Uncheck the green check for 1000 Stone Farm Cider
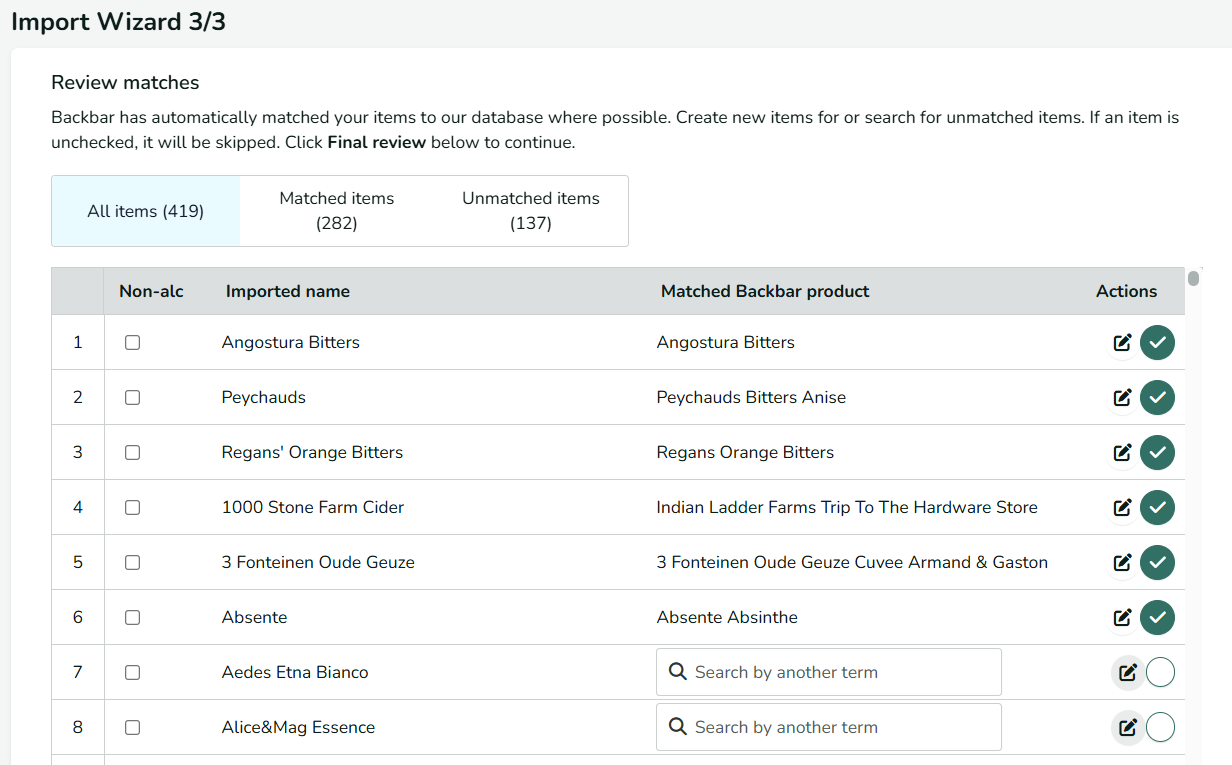Viewport: 1232px width, 765px height. [x=1158, y=508]
